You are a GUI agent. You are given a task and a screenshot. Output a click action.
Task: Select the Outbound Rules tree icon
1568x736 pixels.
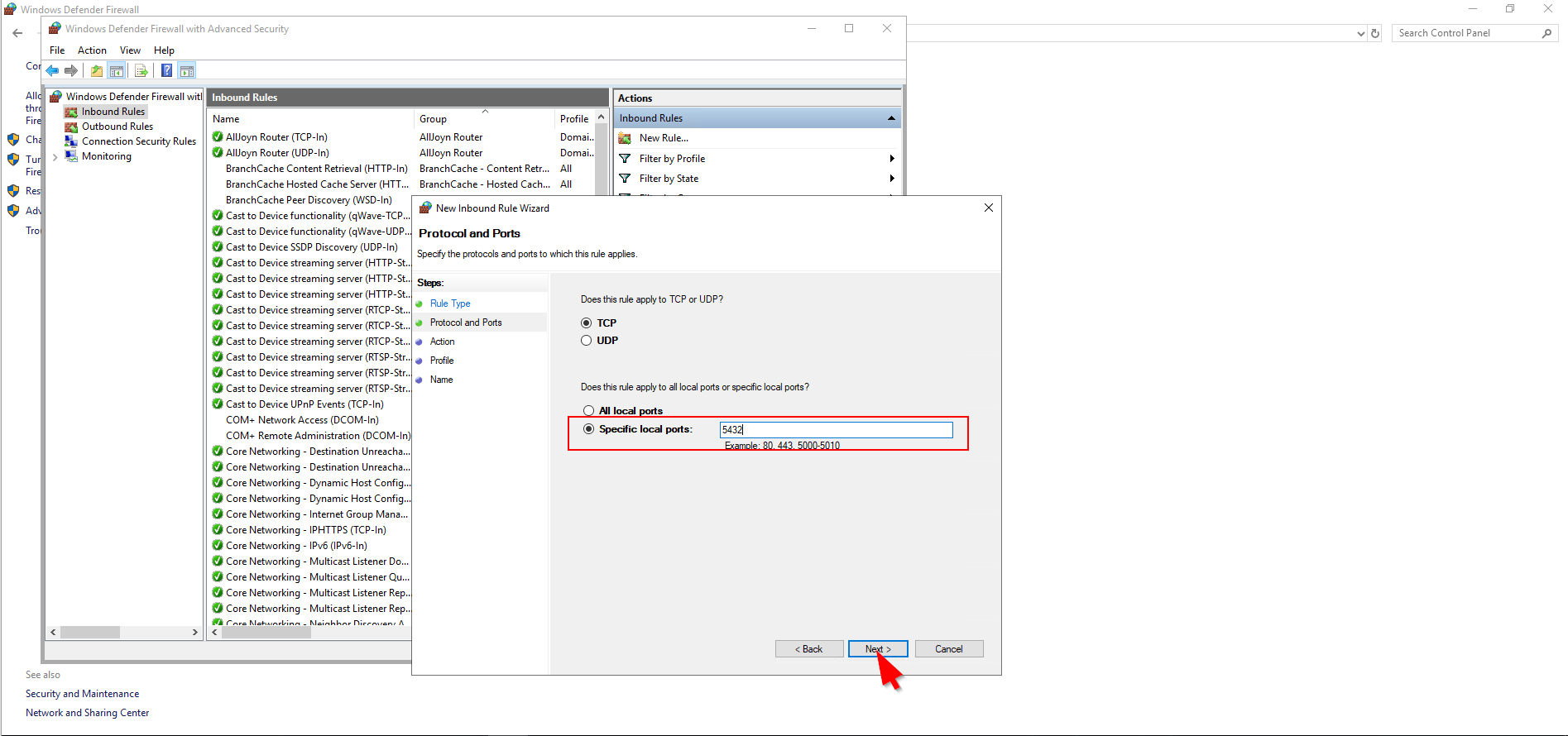[71, 127]
